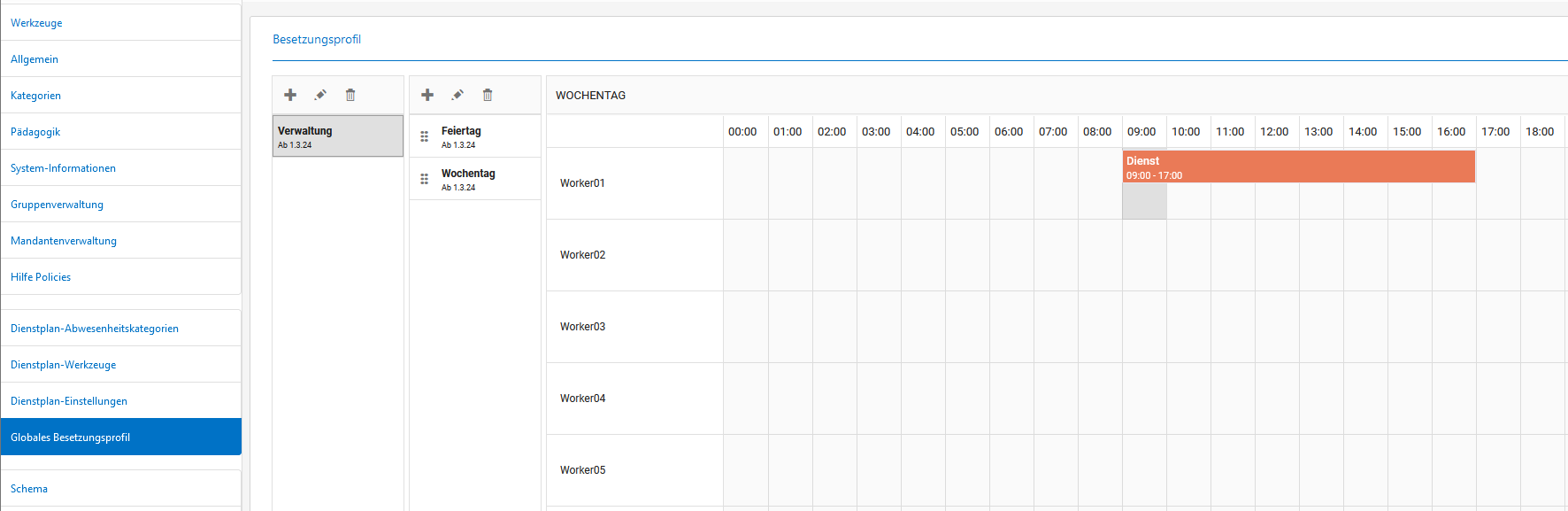1568x511 pixels.
Task: Open Schema in the sidebar
Action: [x=29, y=489]
